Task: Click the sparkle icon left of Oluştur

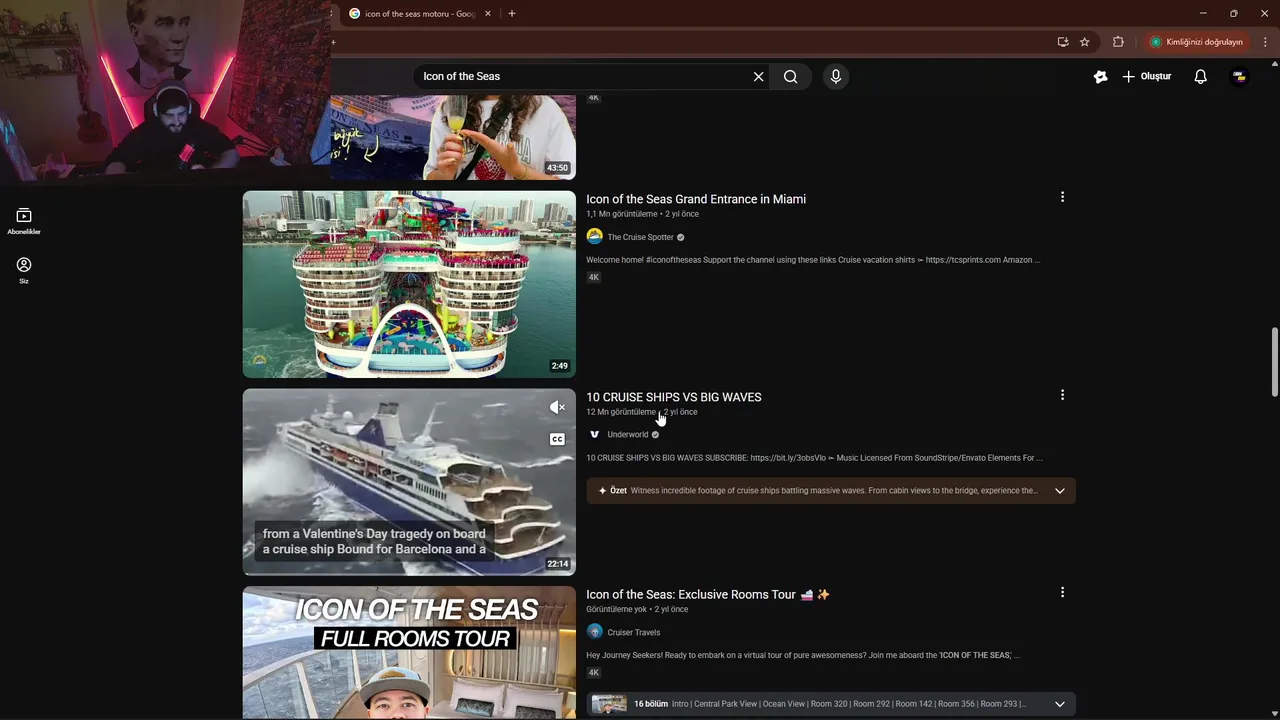Action: (1100, 76)
